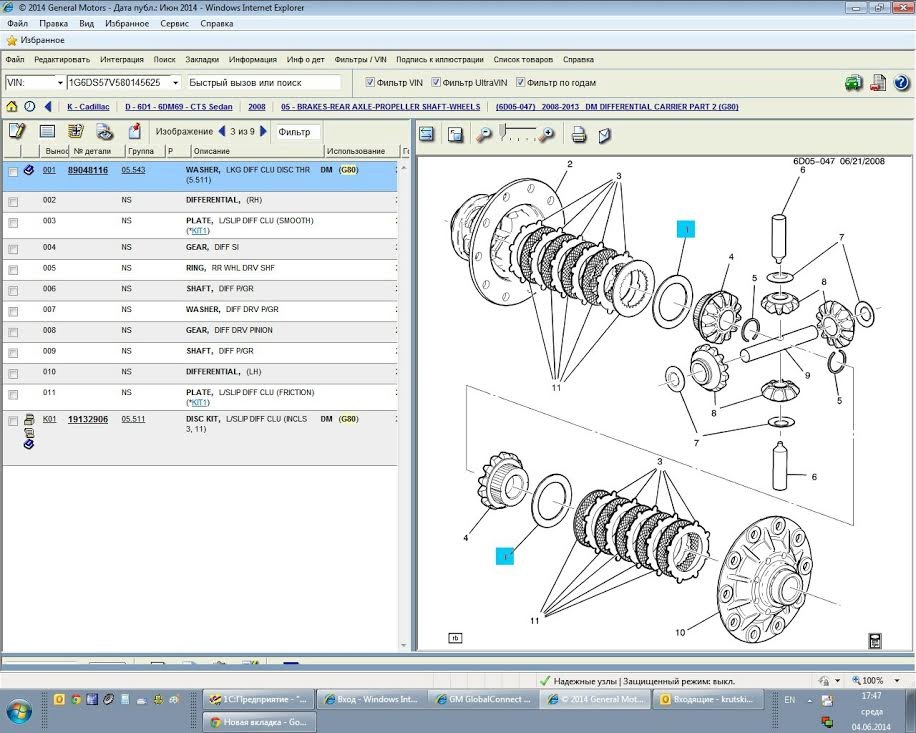Open the Список товаров menu
This screenshot has width=916, height=733.
[x=523, y=59]
